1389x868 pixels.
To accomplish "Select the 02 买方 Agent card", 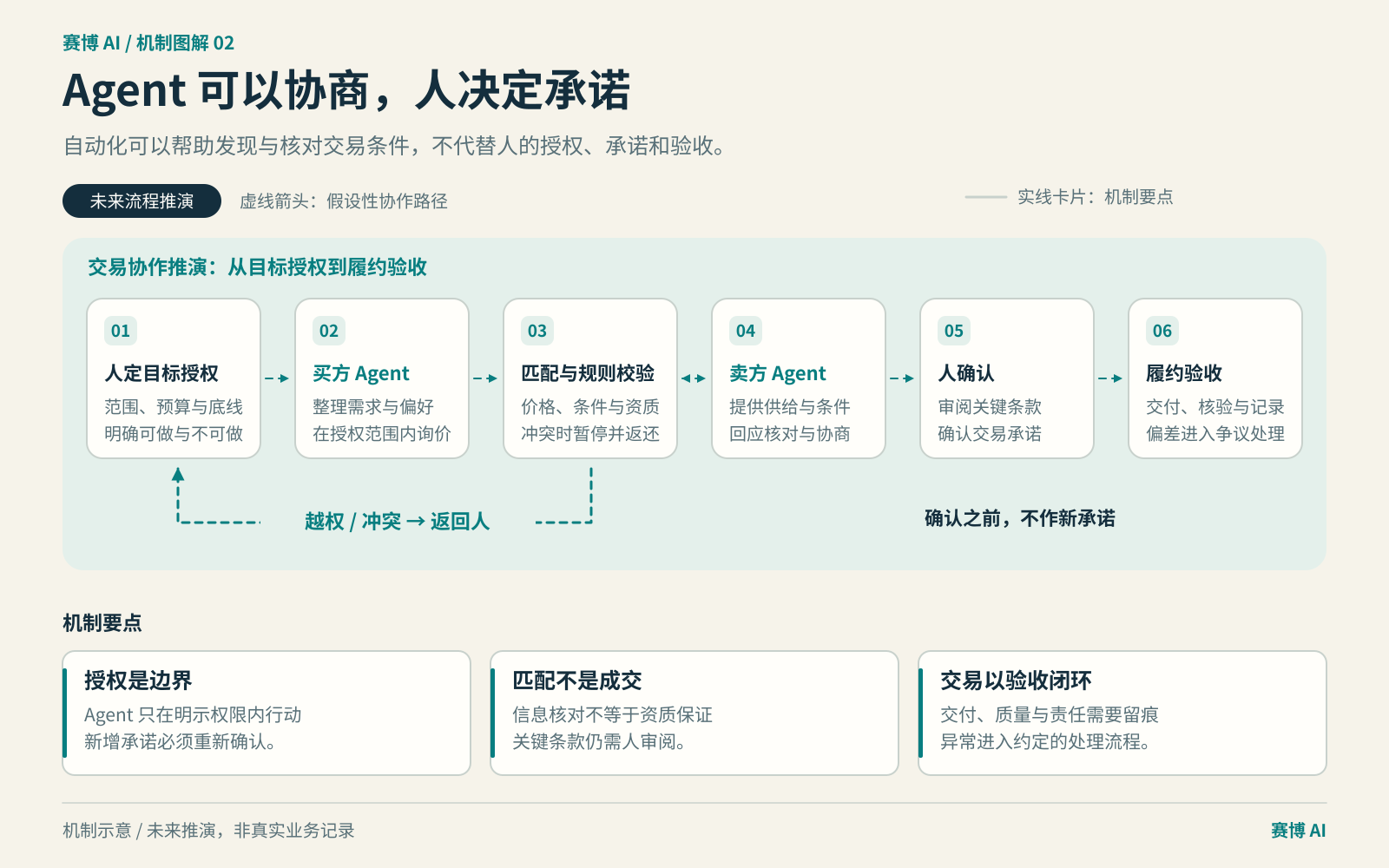I will tap(382, 378).
